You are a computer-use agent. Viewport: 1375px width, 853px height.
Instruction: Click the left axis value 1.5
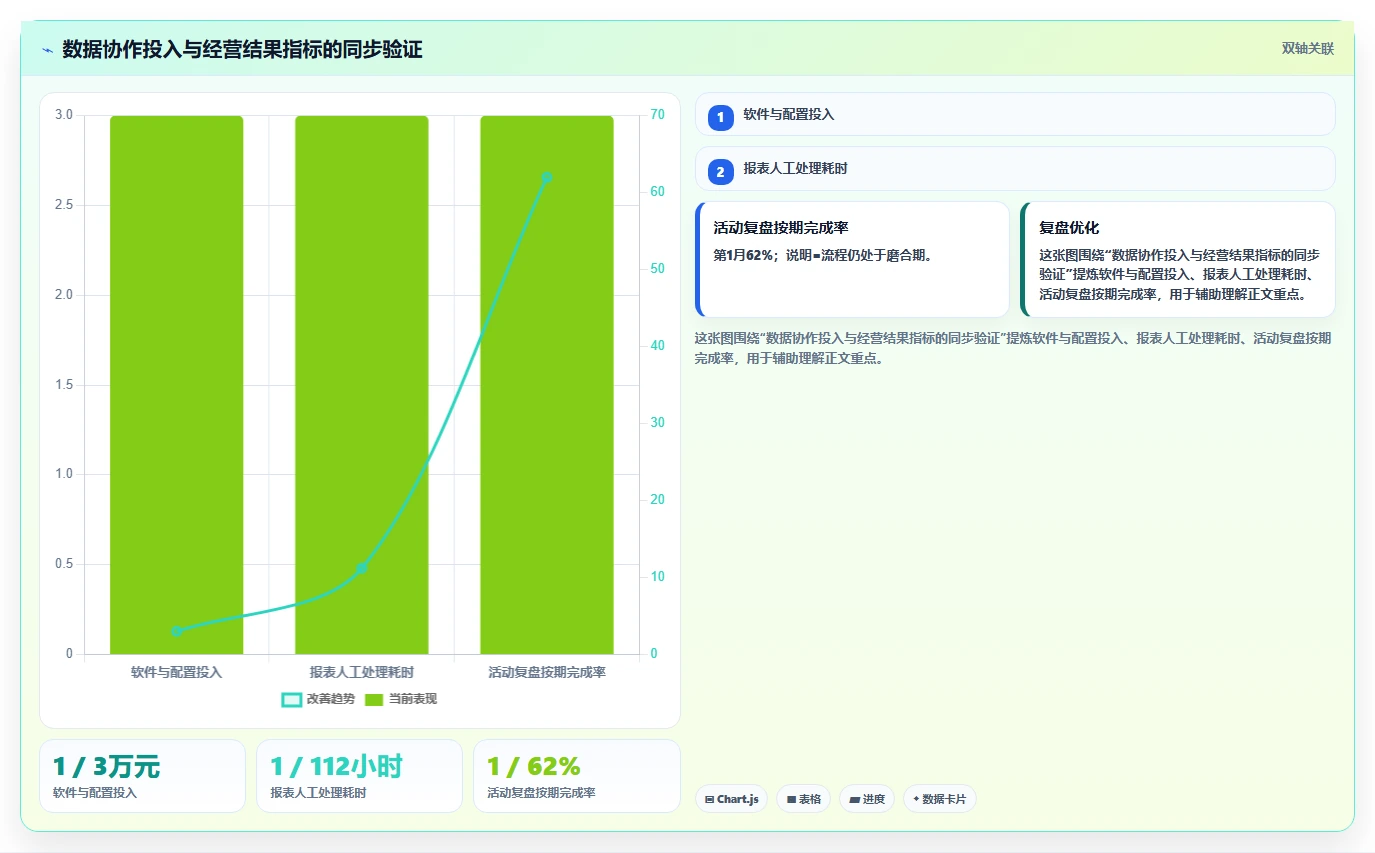click(x=64, y=385)
